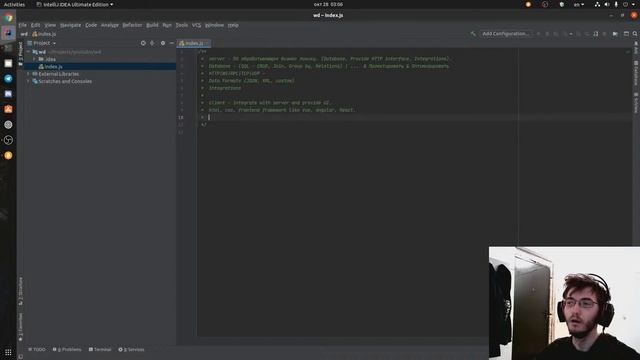Open Activities overview
640x360 pixels.
(x=14, y=4)
